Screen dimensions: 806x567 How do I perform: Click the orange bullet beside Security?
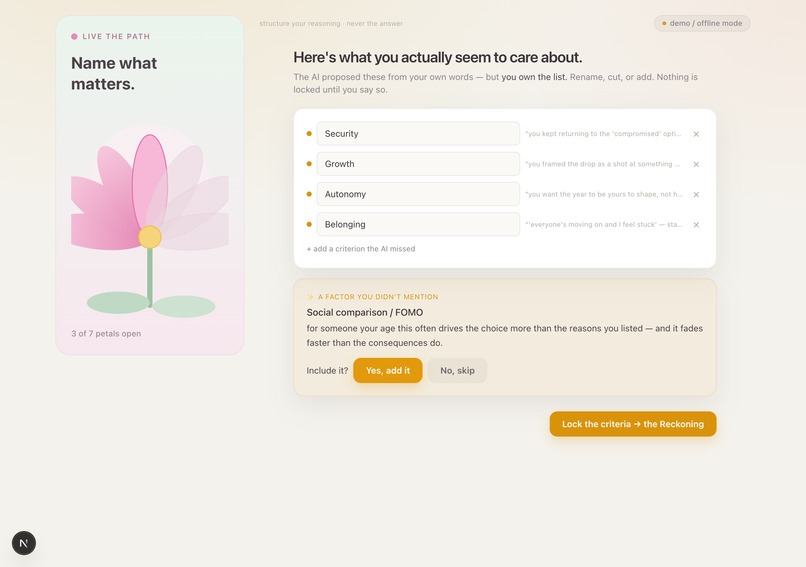pyautogui.click(x=309, y=134)
